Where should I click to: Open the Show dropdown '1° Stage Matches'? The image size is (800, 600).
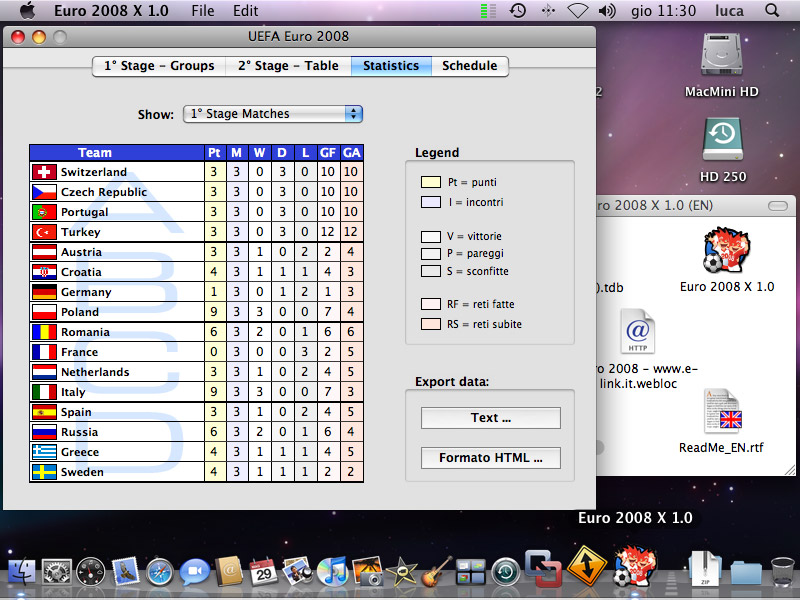click(273, 114)
